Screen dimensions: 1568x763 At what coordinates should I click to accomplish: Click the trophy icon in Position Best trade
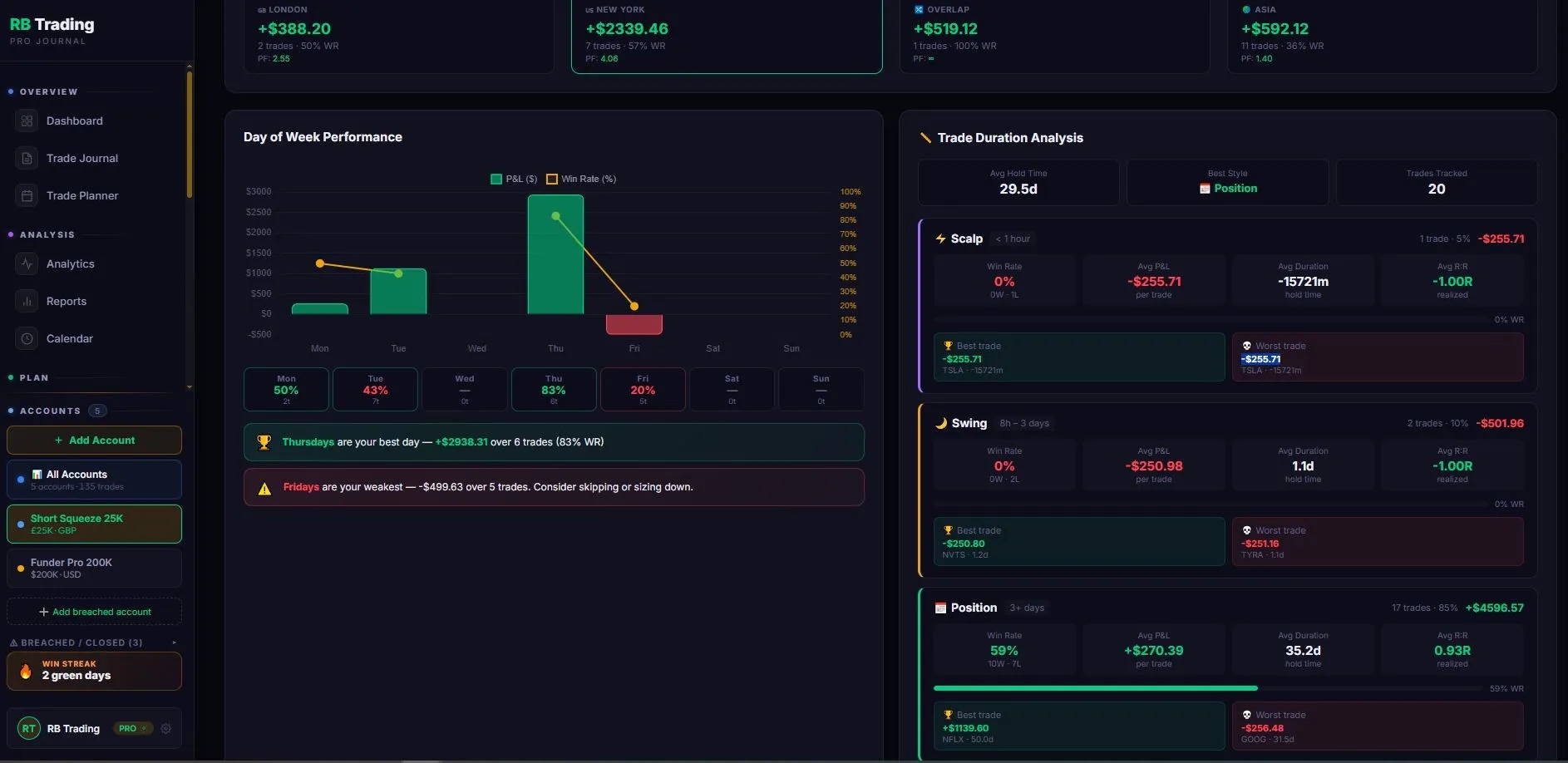(948, 715)
